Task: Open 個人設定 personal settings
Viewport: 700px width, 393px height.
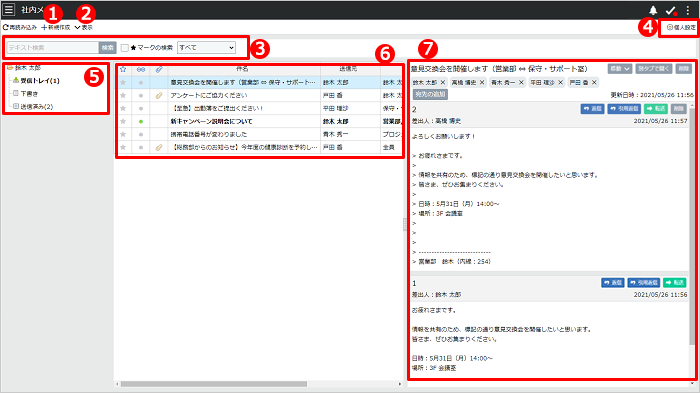Action: pos(681,27)
